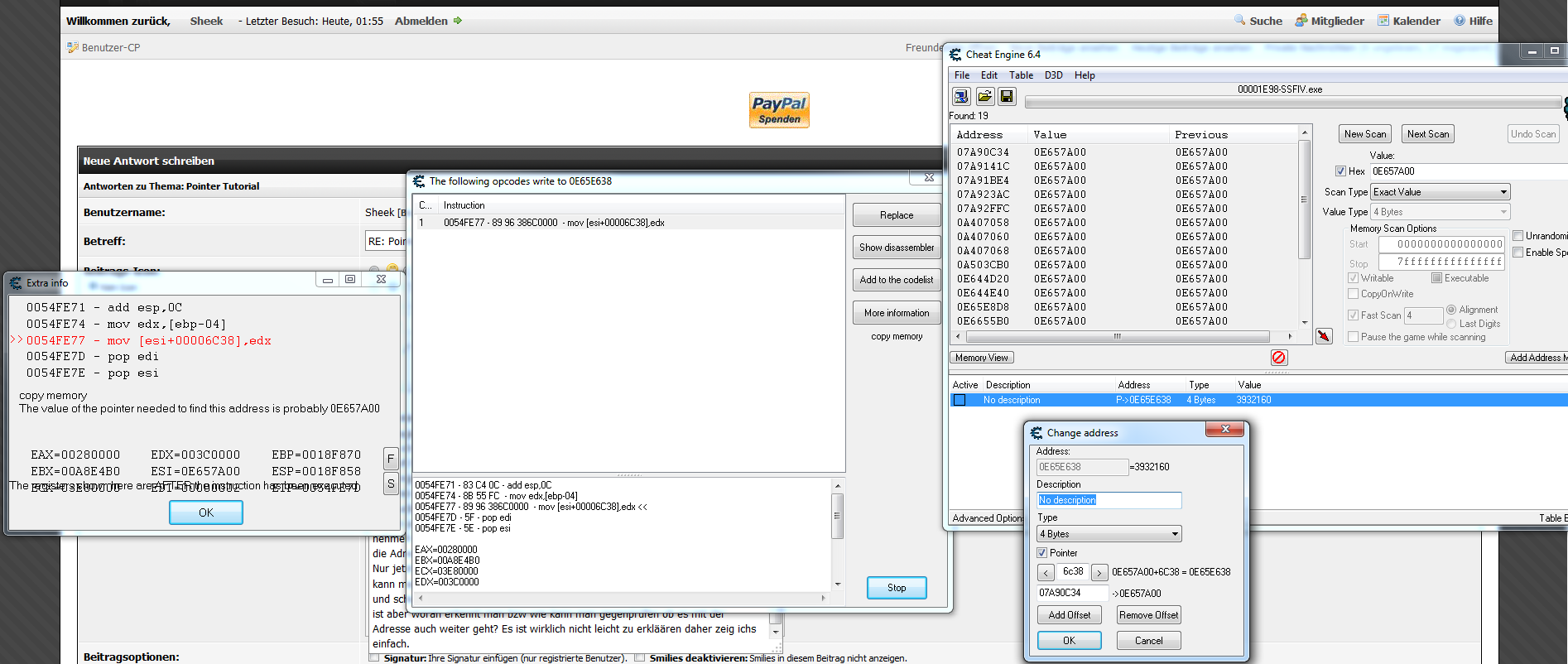The width and height of the screenshot is (1568, 664).
Task: Expand the Type dropdown showing 4 Bytes
Action: [x=1109, y=534]
